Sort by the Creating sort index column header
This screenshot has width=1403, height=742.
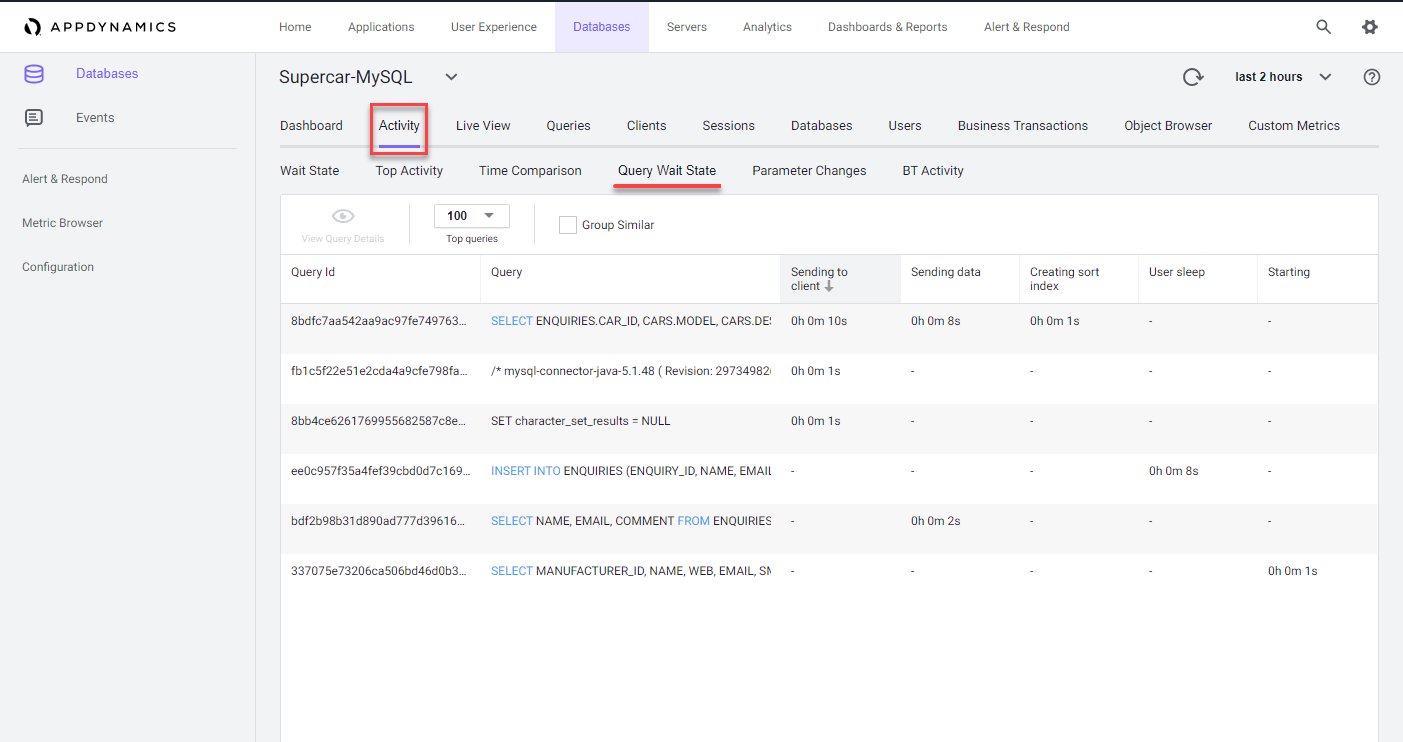(x=1079, y=279)
